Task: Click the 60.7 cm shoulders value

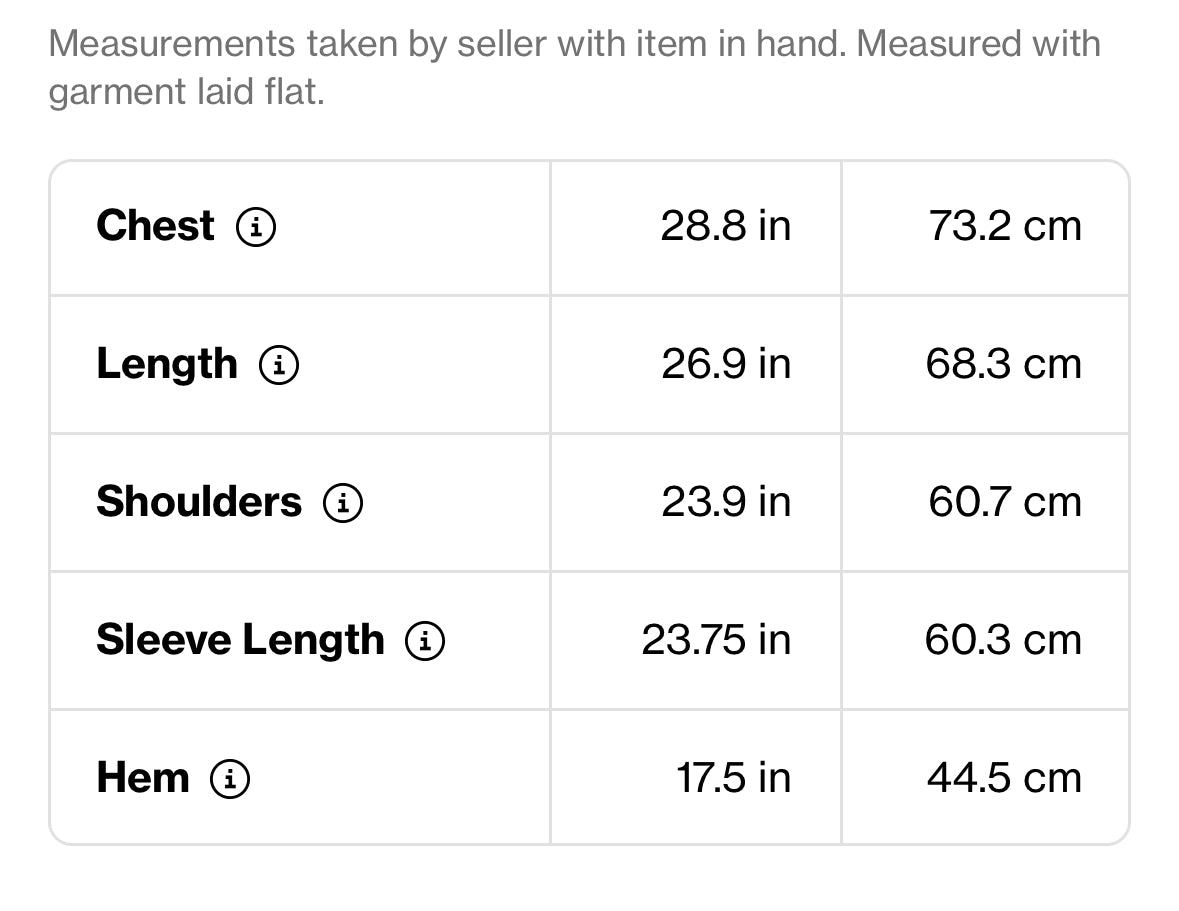Action: [x=1005, y=502]
